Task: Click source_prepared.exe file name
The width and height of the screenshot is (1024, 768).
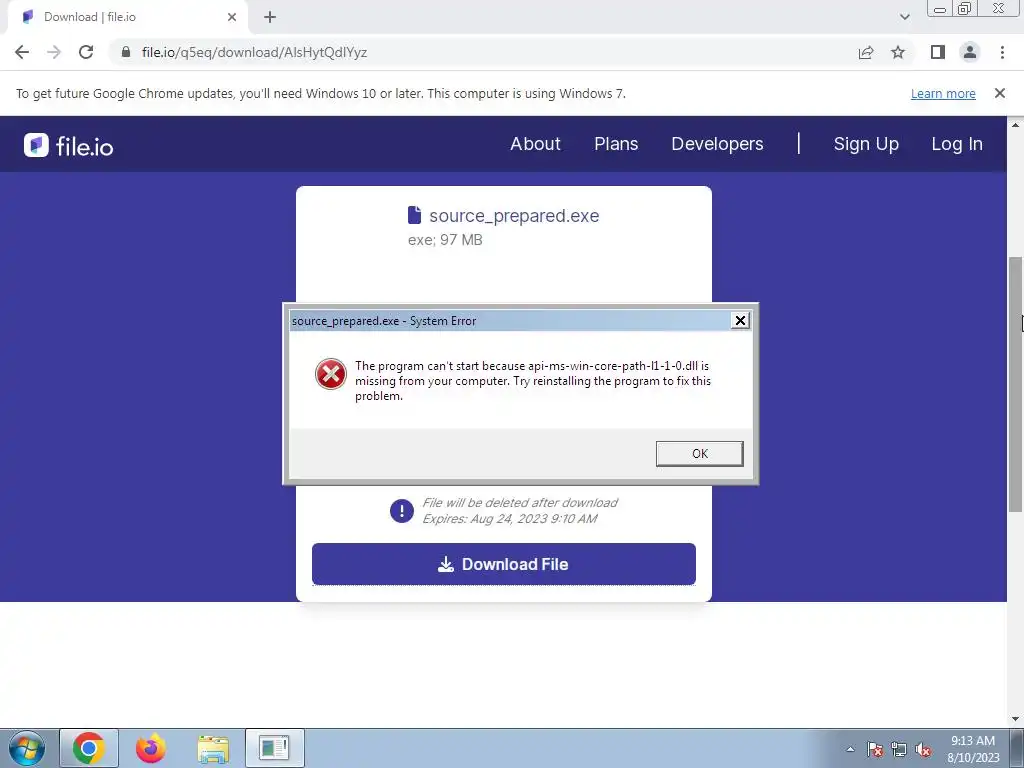Action: (514, 216)
